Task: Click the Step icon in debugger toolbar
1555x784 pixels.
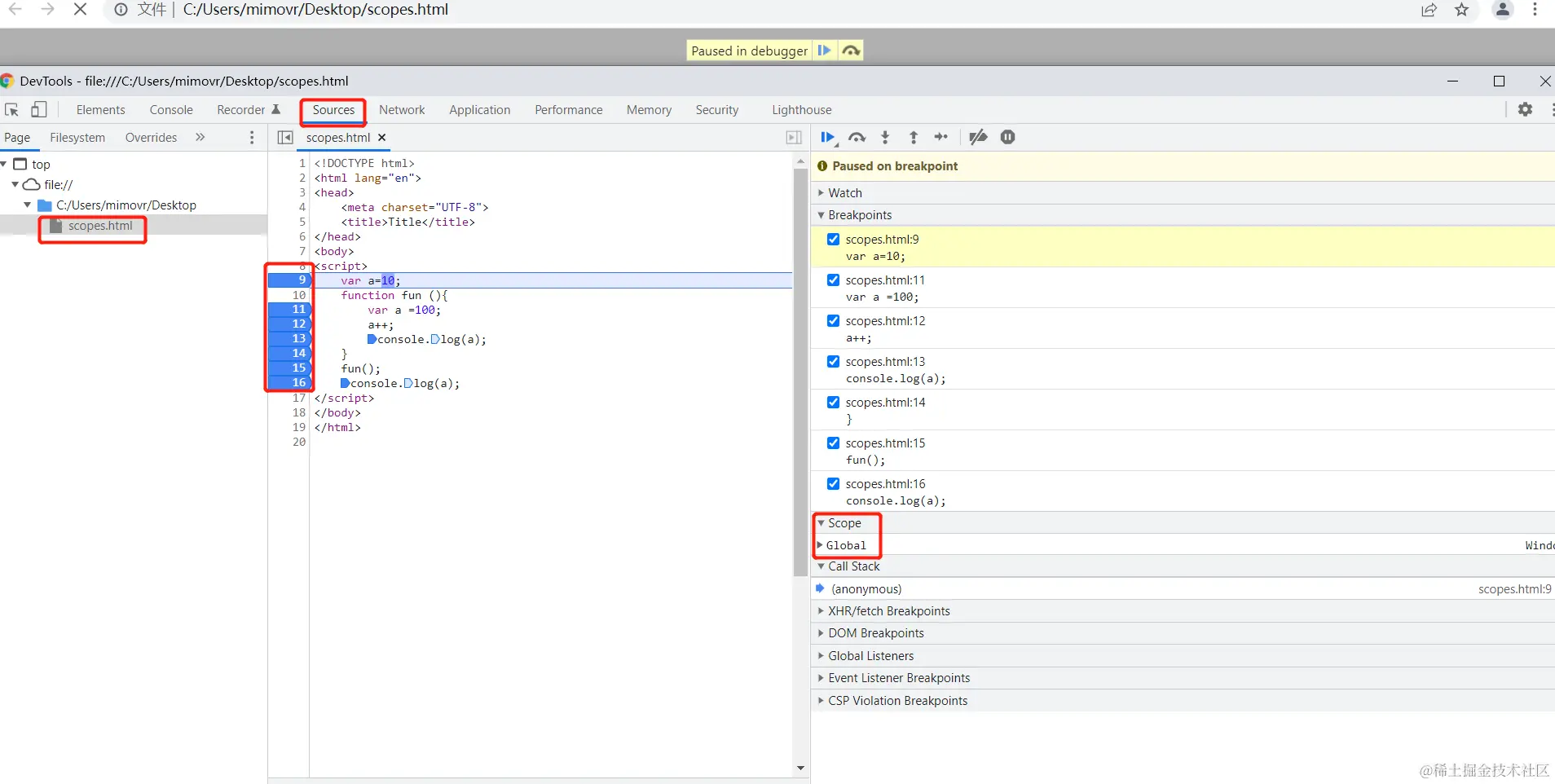Action: [x=941, y=137]
